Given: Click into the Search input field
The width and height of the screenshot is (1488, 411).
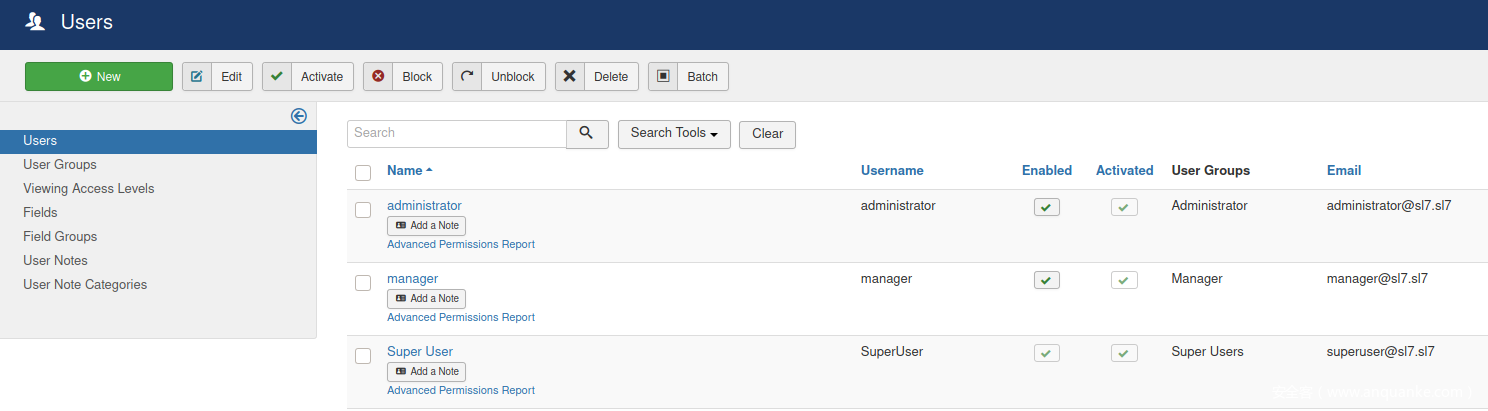Looking at the screenshot, I should pos(456,133).
